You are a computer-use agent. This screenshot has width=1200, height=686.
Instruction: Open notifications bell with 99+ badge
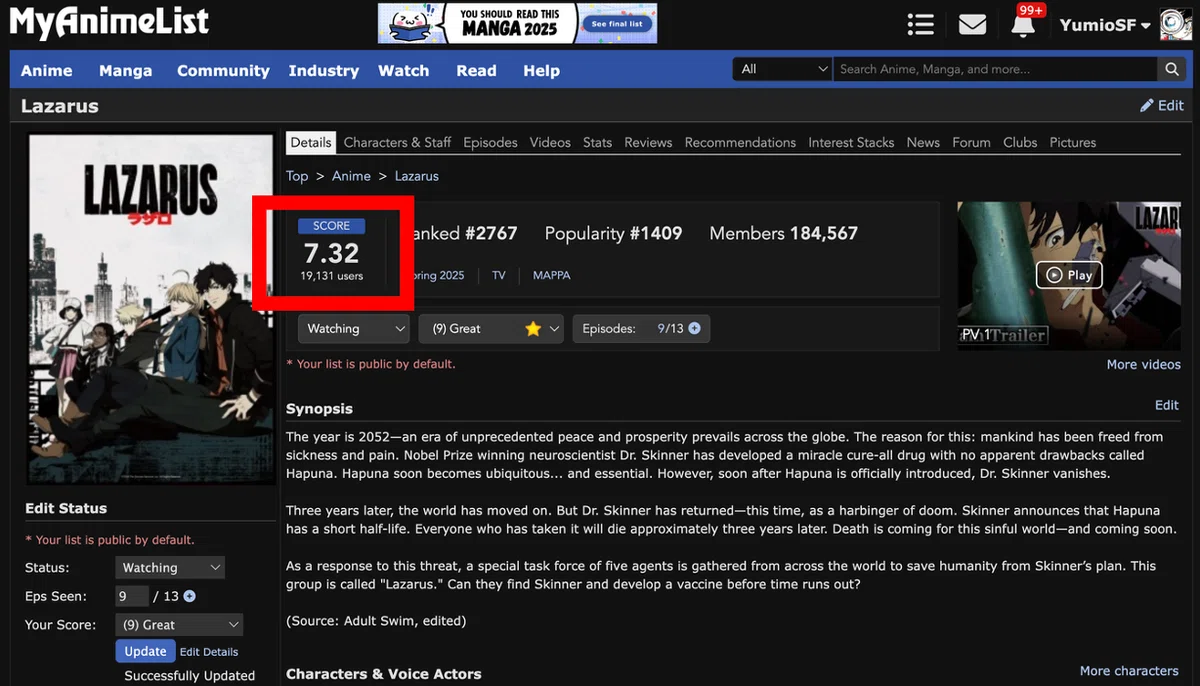pos(1023,24)
